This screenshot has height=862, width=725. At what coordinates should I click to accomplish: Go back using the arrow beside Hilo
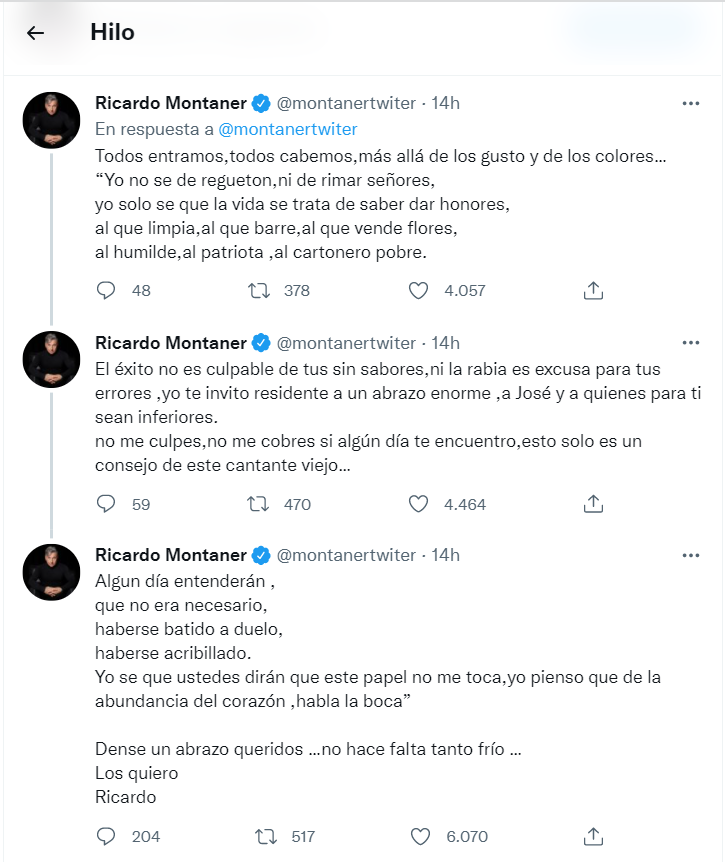(x=35, y=33)
